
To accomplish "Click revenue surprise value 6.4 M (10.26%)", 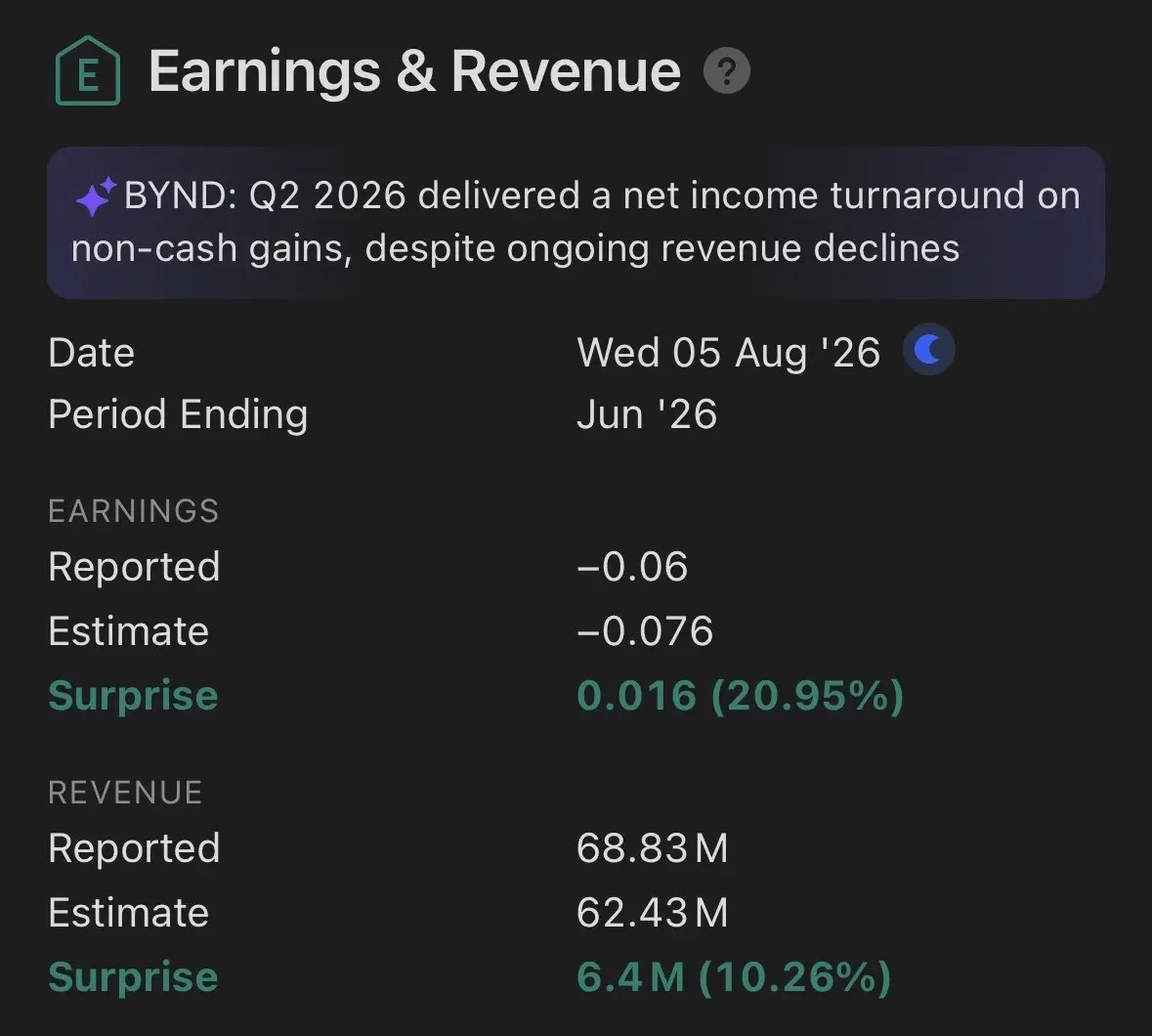I will click(733, 977).
